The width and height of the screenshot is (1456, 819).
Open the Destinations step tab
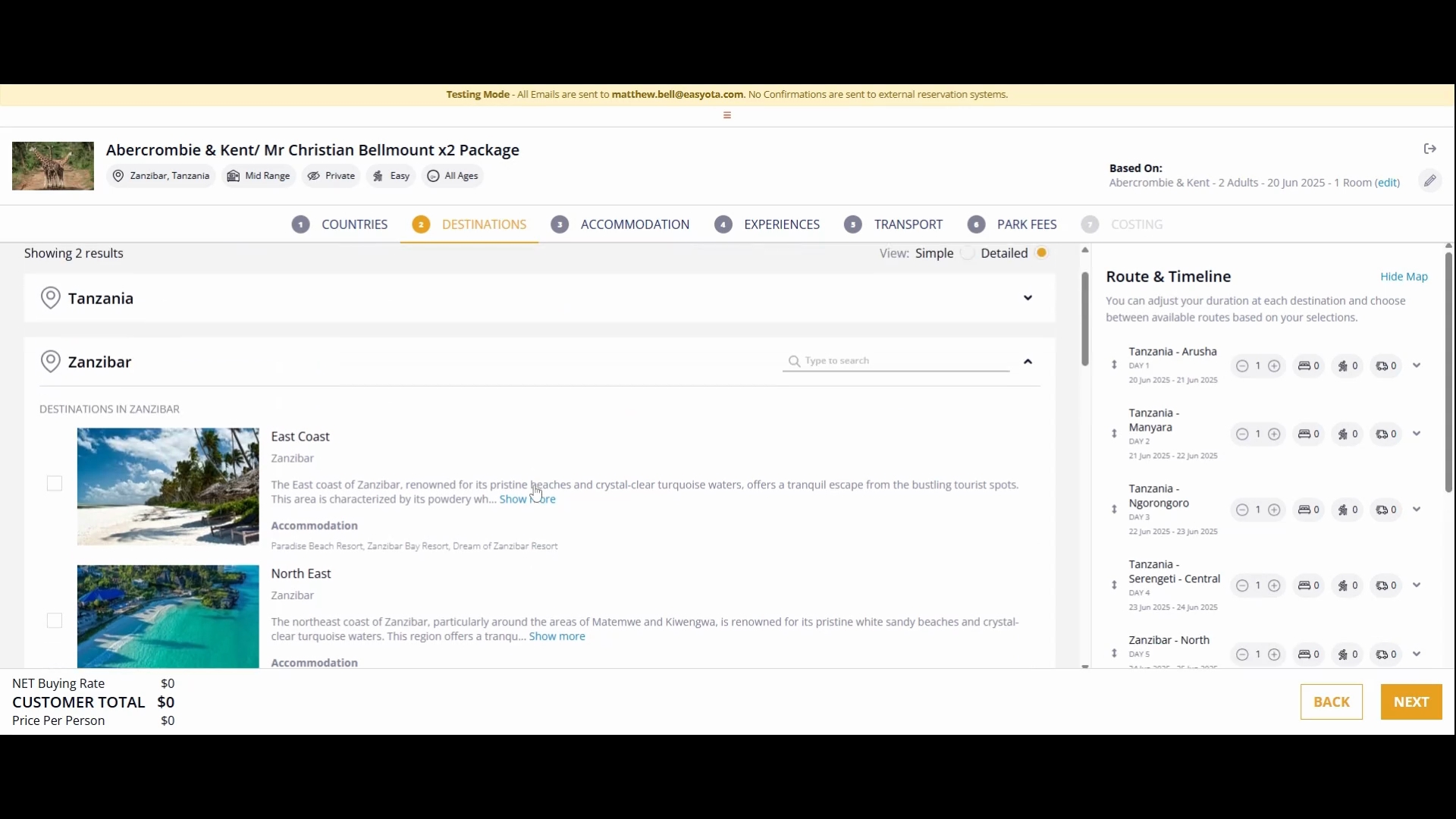click(x=469, y=224)
